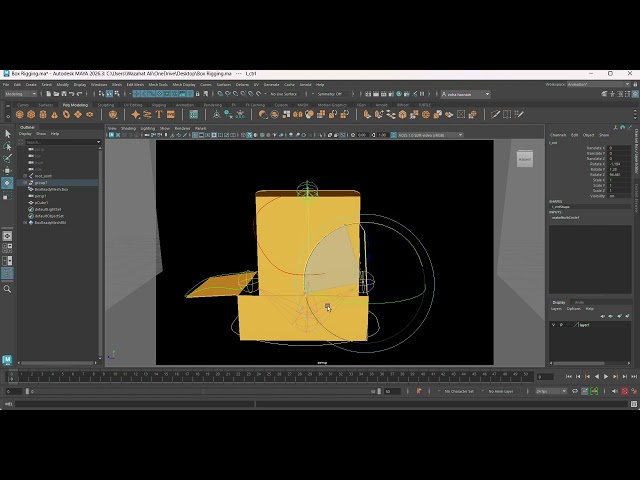Open the Channel Box Channels menu
This screenshot has width=640, height=480.
pyautogui.click(x=558, y=135)
